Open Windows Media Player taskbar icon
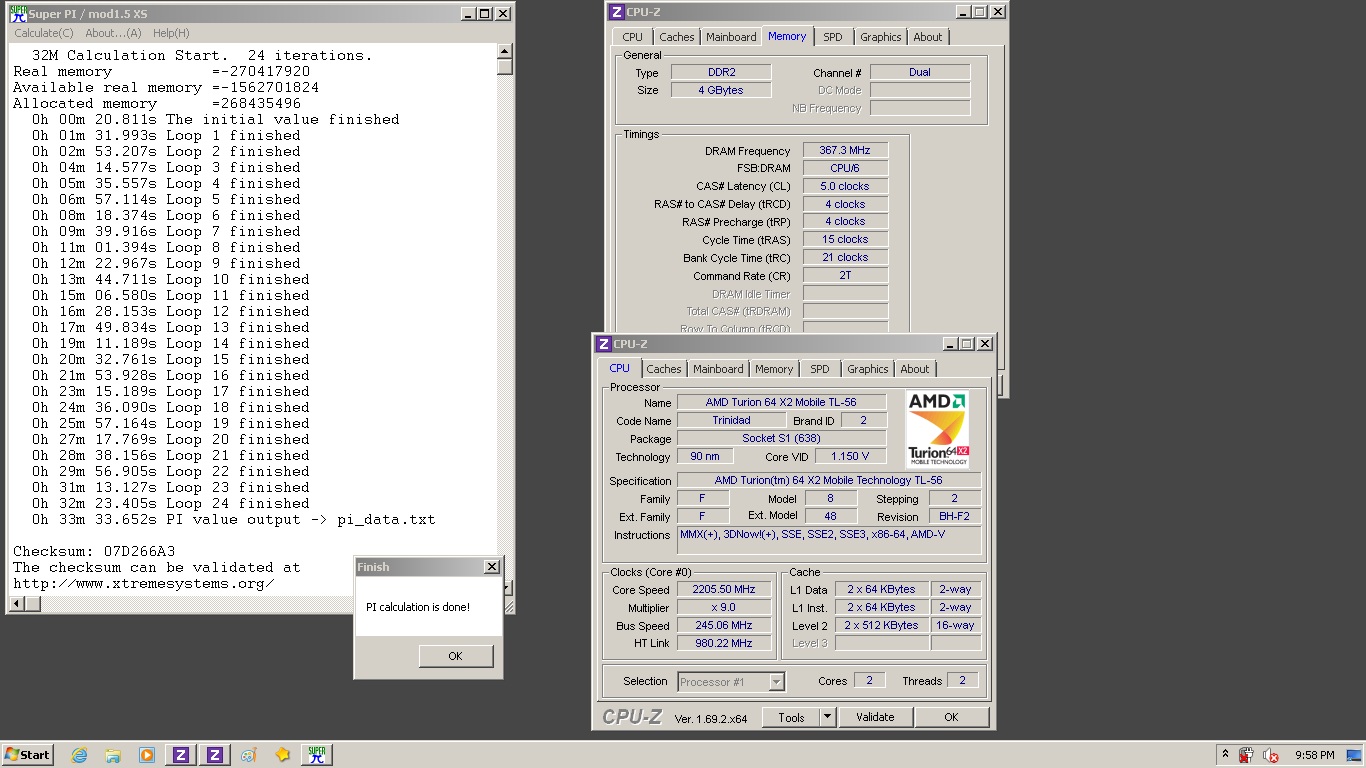The image size is (1366, 768). click(147, 755)
